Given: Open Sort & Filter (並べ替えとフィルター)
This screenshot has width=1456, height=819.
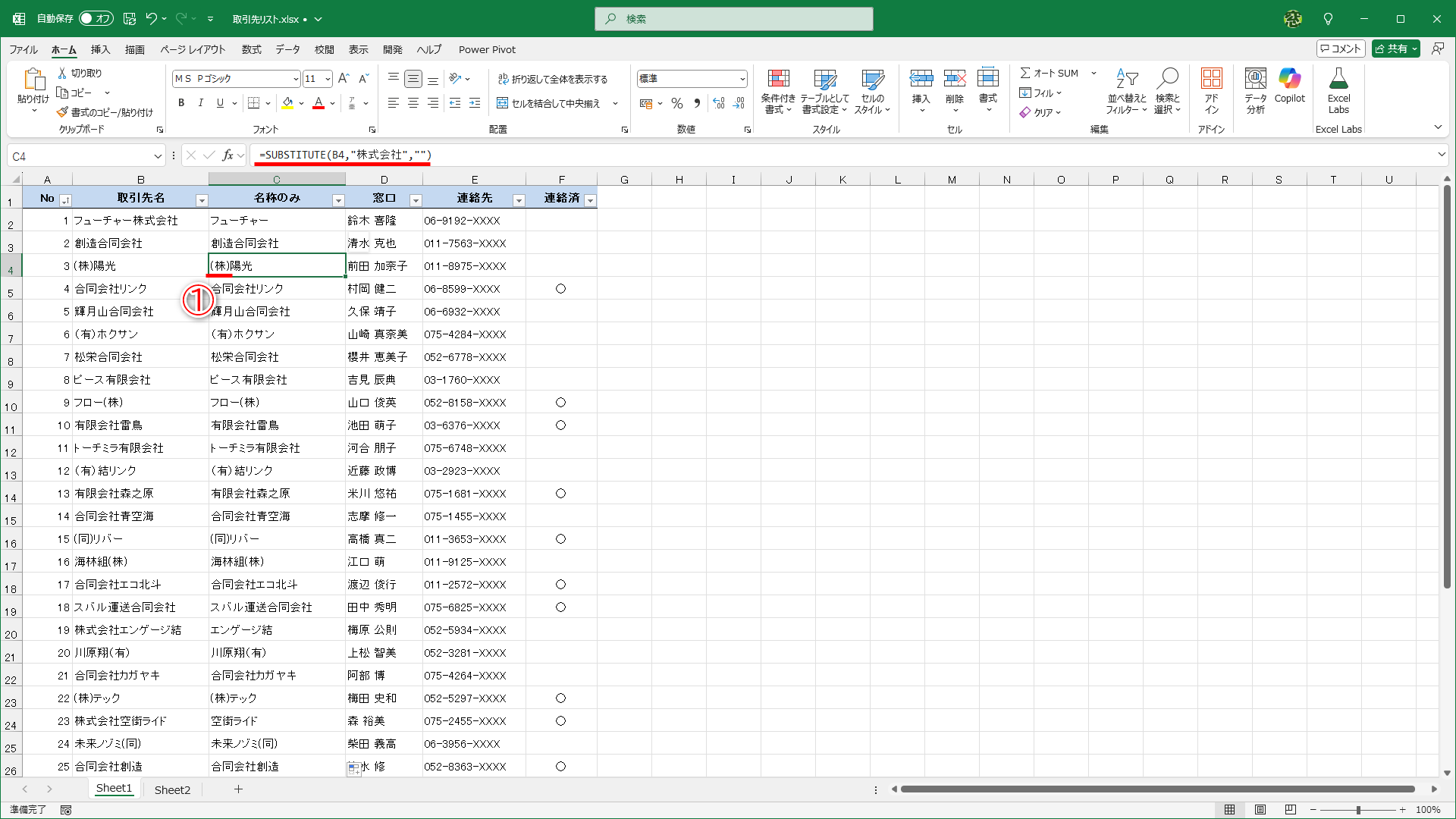Looking at the screenshot, I should click(1127, 91).
